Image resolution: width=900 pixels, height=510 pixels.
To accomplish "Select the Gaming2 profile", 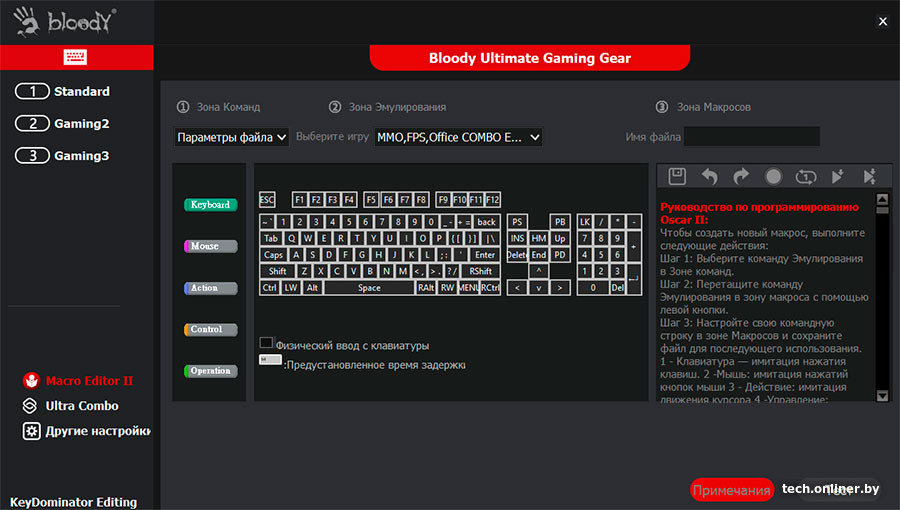I will 62,123.
